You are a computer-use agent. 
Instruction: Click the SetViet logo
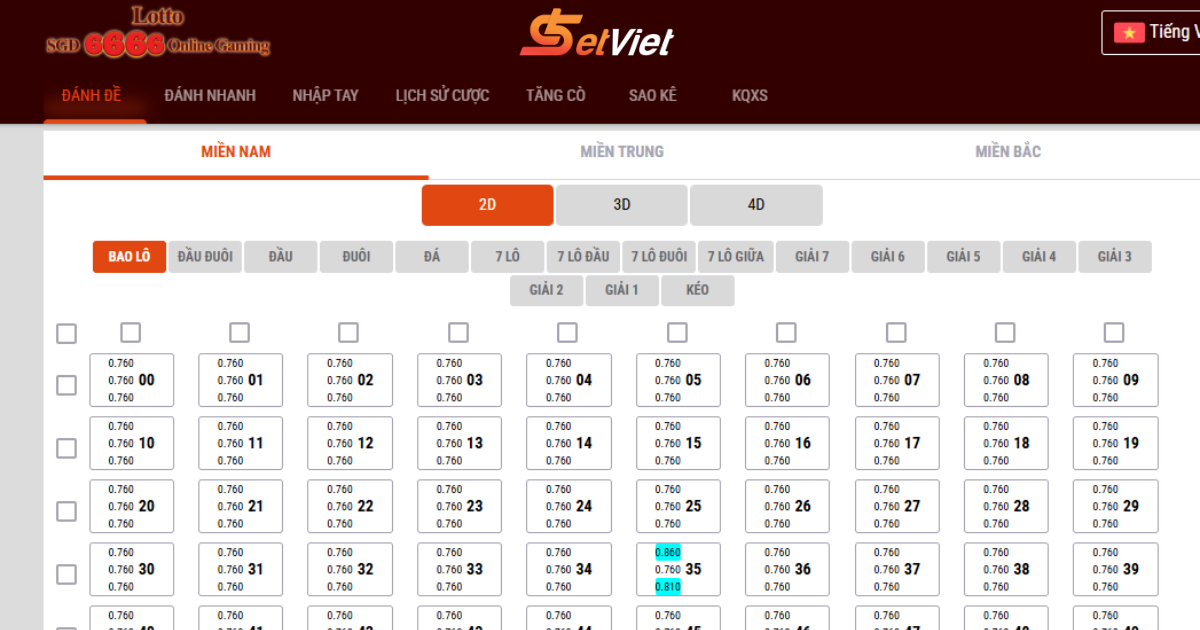(595, 35)
